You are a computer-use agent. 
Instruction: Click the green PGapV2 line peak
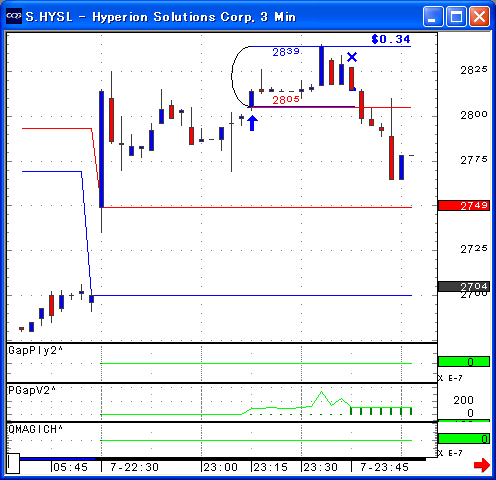[321, 392]
